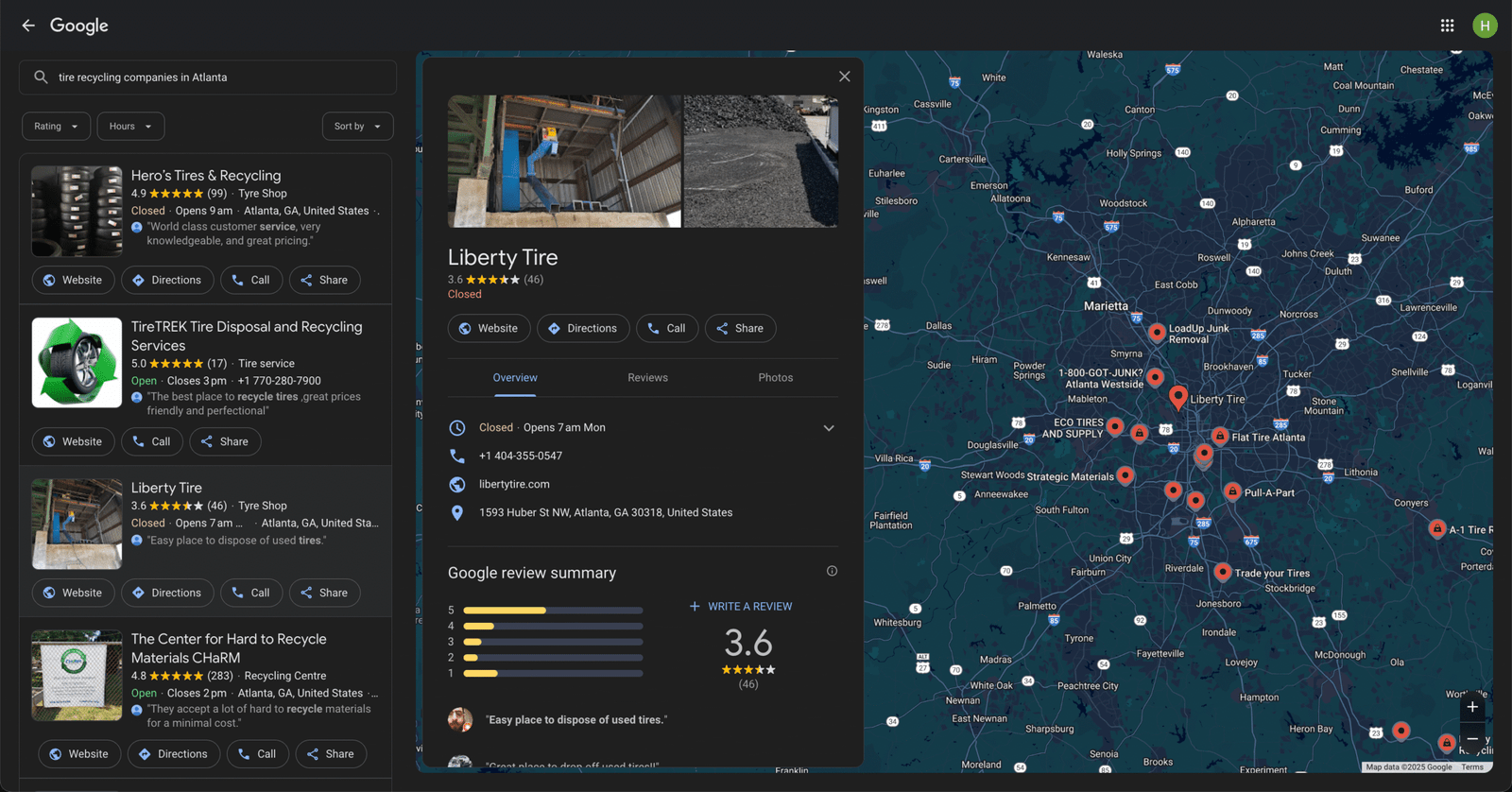This screenshot has width=1512, height=792.
Task: Click the 1-star rating bar
Action: tap(553, 673)
